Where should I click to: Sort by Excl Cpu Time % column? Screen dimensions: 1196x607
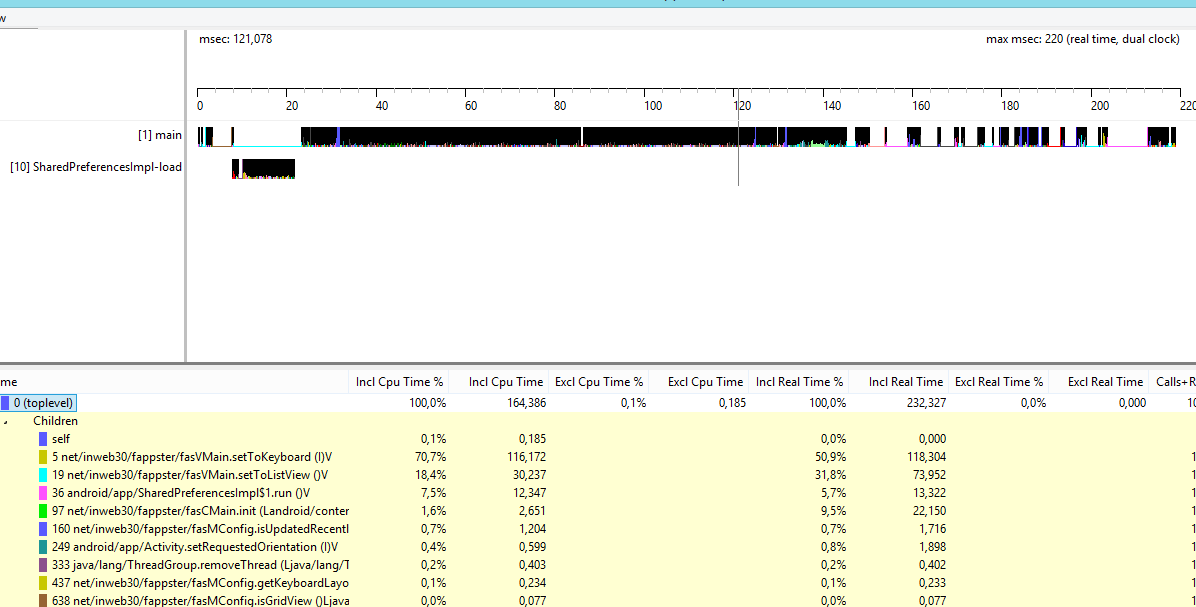pyautogui.click(x=599, y=381)
